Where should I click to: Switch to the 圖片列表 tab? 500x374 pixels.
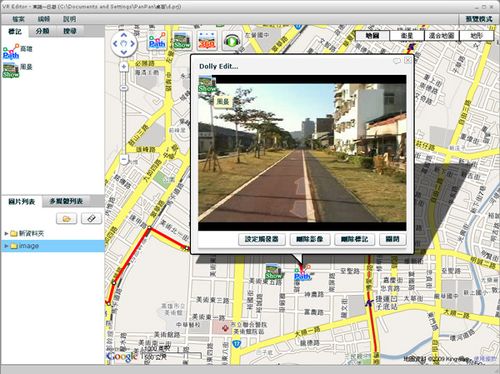click(x=21, y=202)
